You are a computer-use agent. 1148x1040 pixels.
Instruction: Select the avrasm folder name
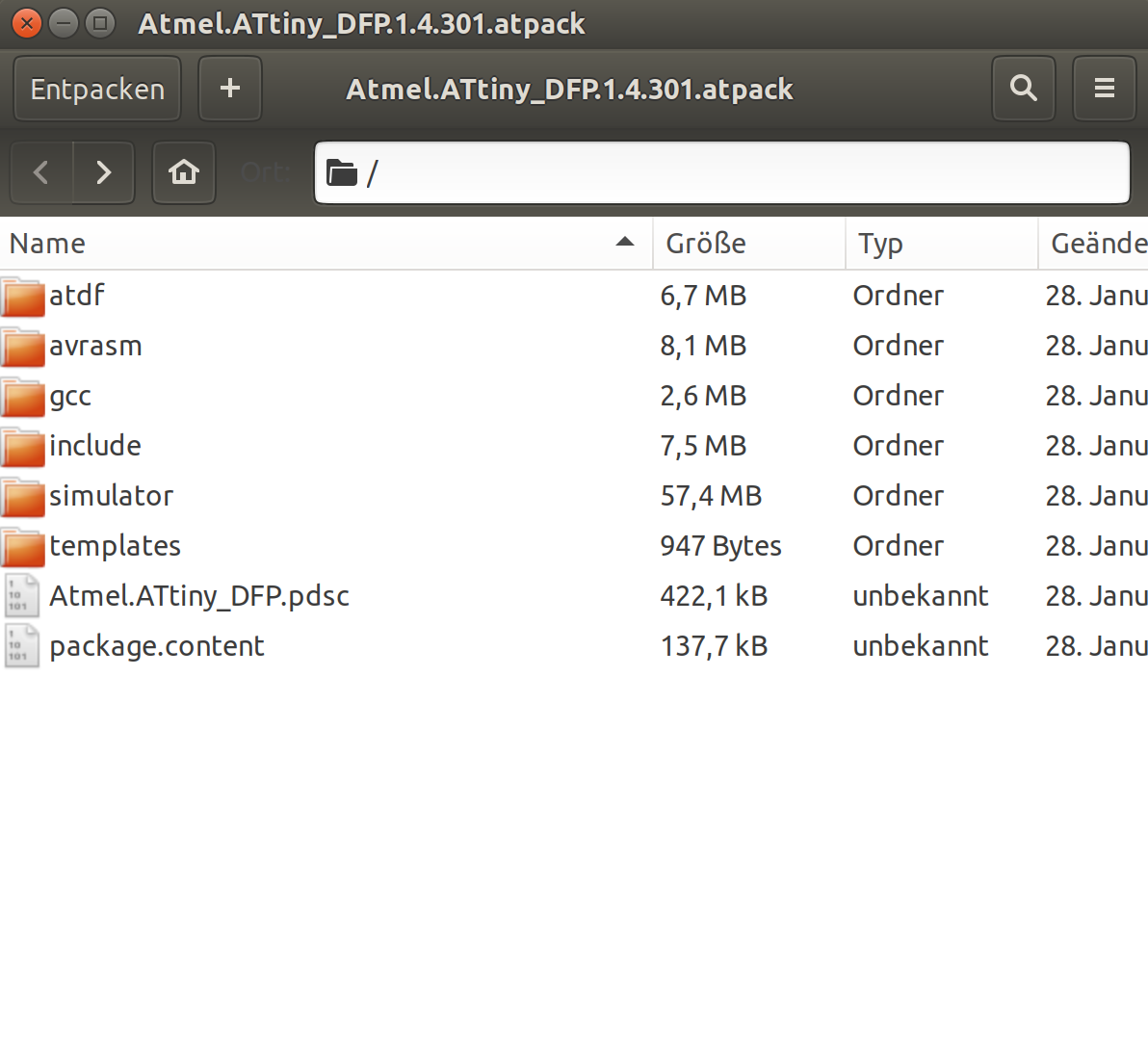click(x=96, y=346)
